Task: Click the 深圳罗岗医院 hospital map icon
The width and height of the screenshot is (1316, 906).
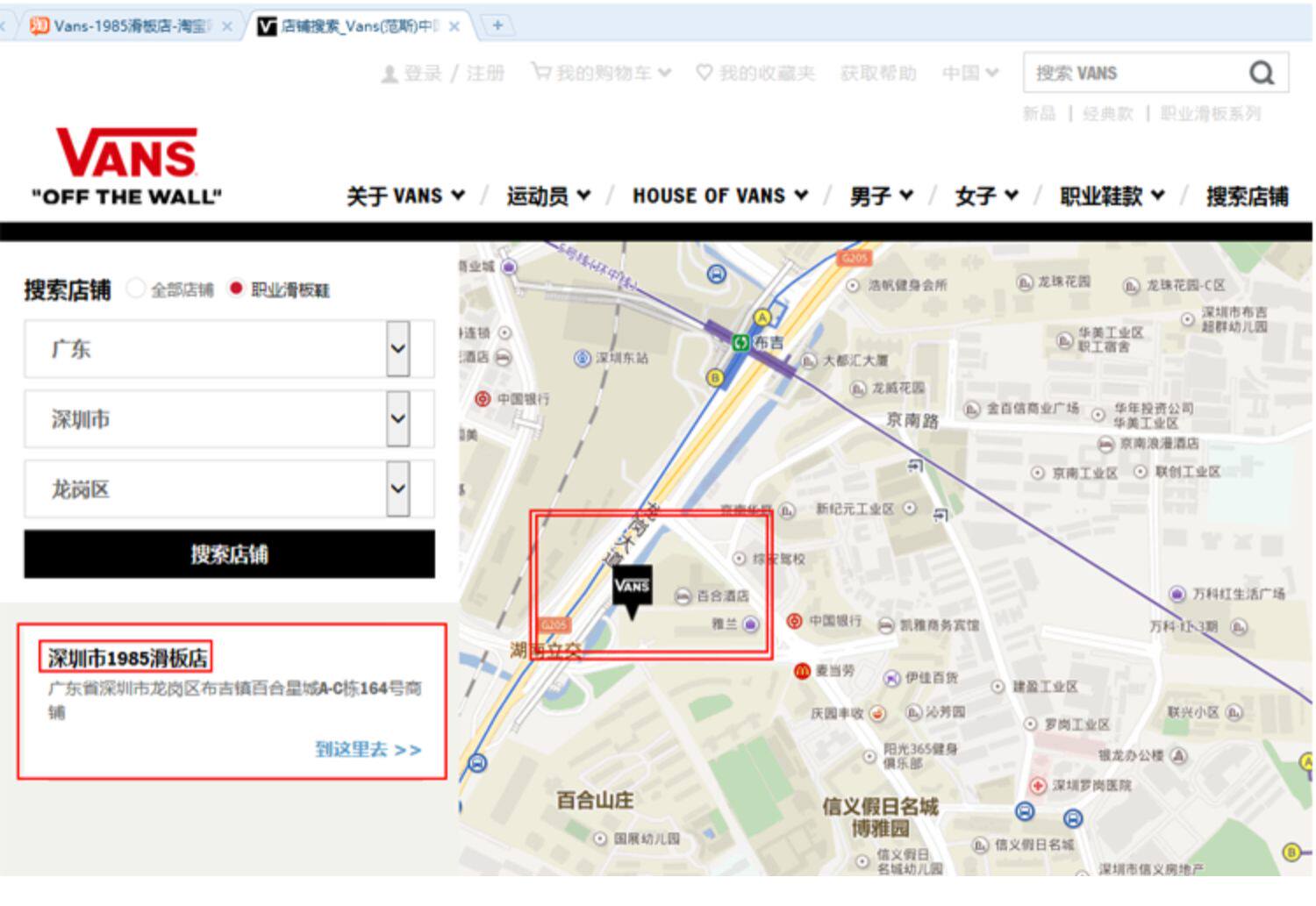Action: pos(1039,785)
